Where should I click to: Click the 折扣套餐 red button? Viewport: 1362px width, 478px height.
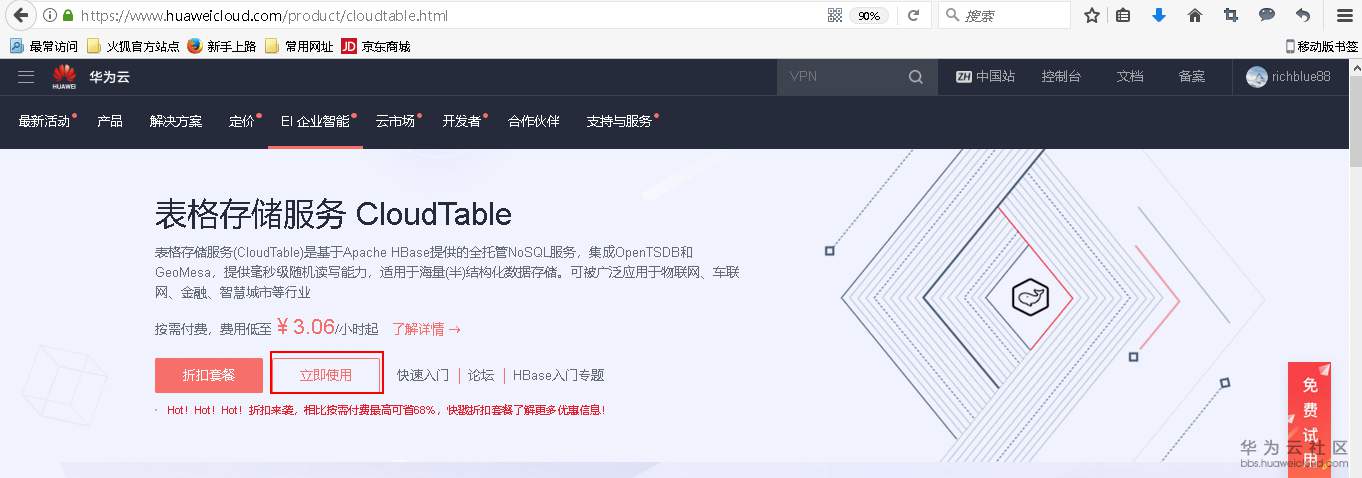click(x=209, y=375)
